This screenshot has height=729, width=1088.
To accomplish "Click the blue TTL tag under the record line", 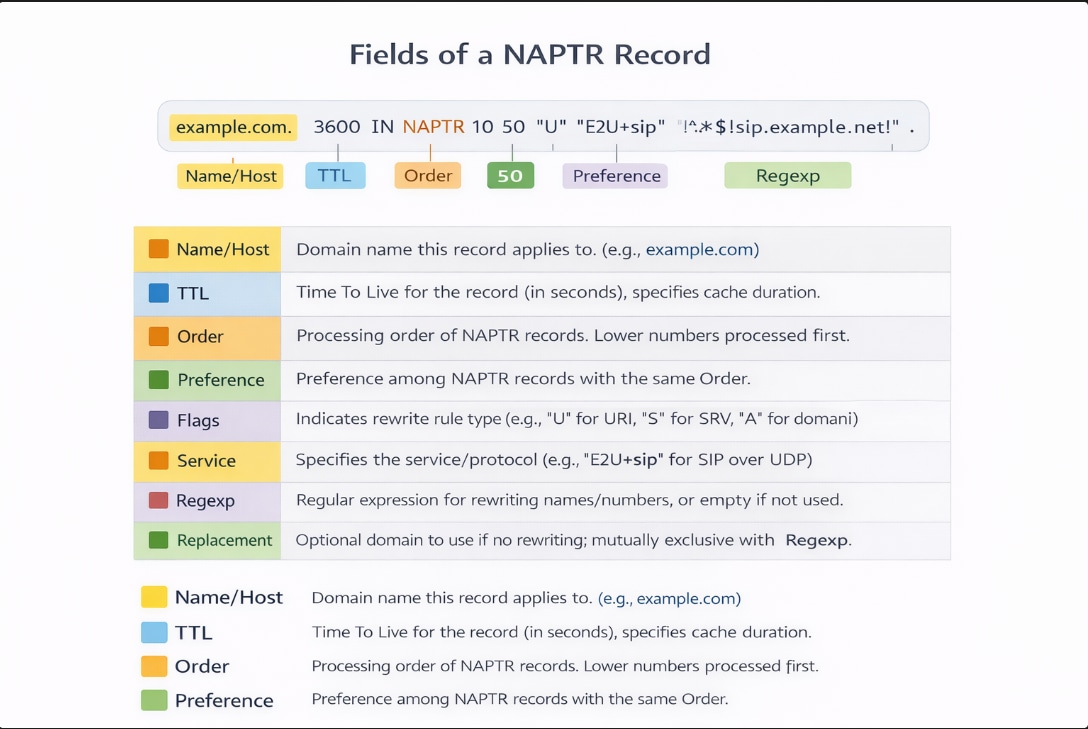I will point(335,176).
